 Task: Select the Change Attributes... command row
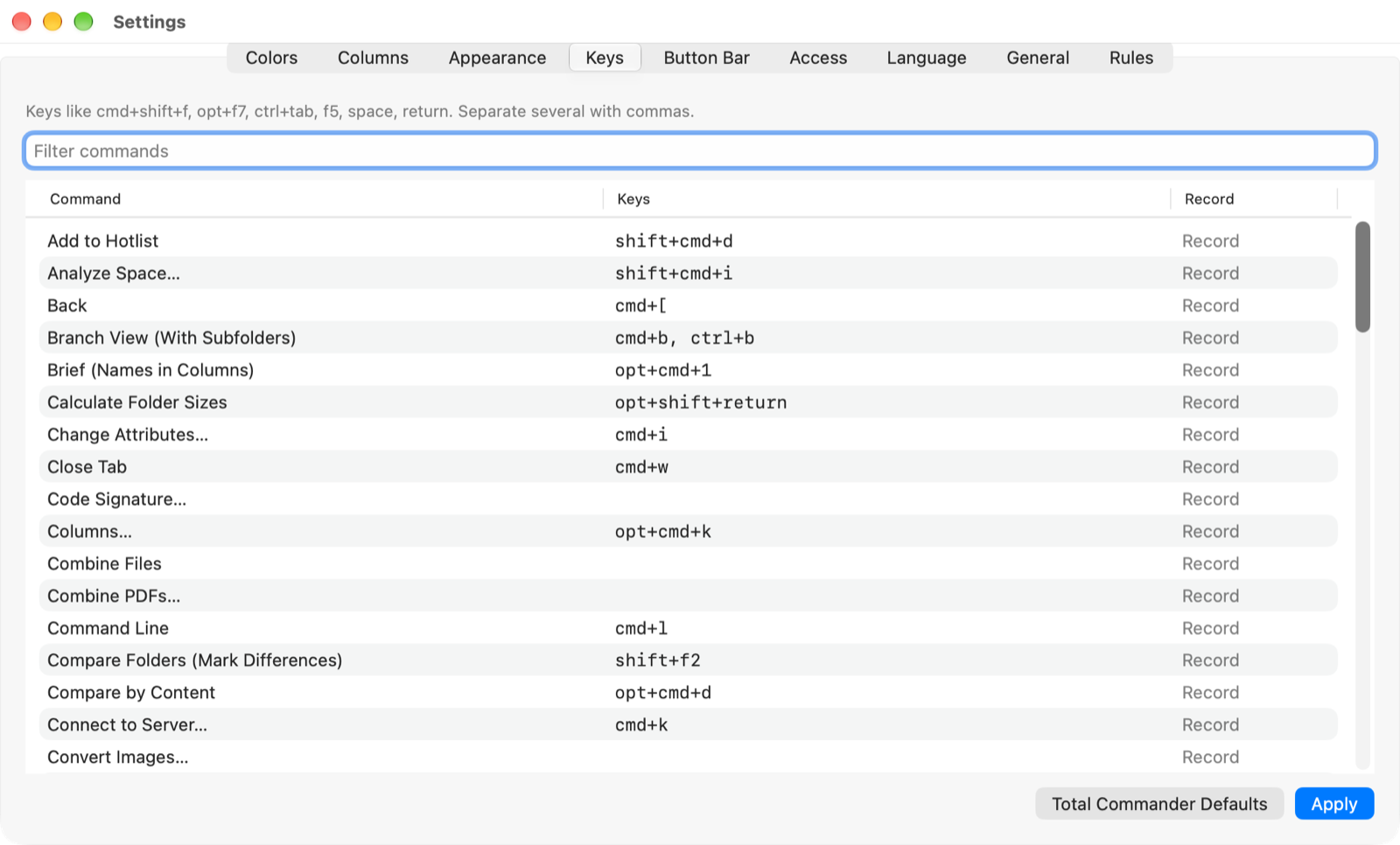pyautogui.click(x=688, y=435)
